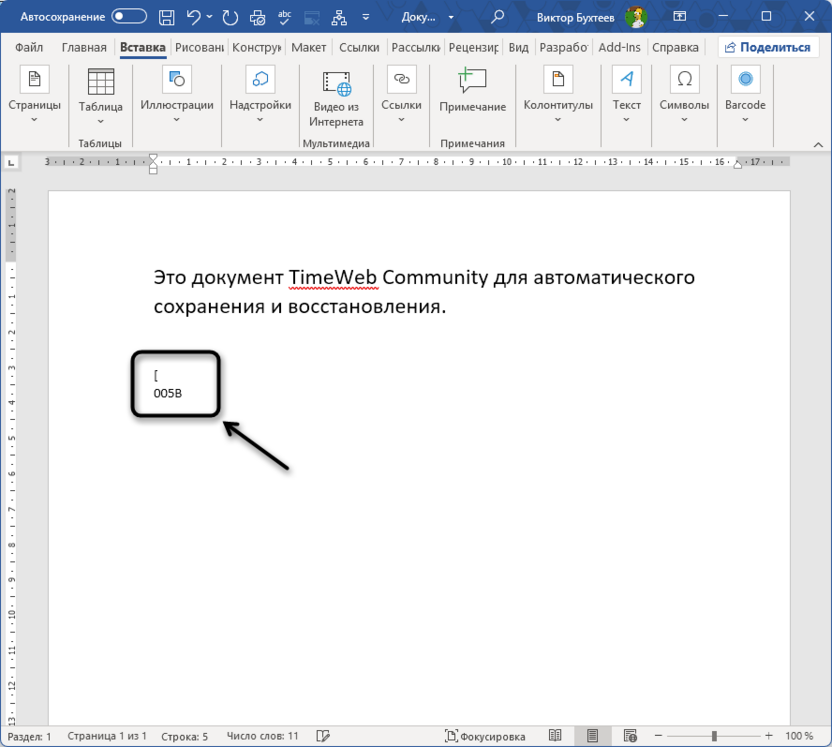Open the Символы omega icon

684,79
